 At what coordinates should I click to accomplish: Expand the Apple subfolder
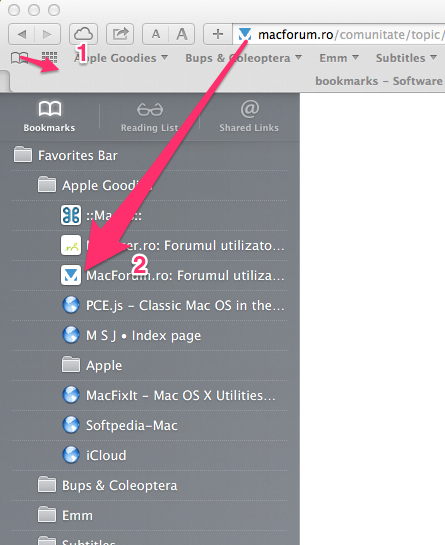[x=149, y=365]
